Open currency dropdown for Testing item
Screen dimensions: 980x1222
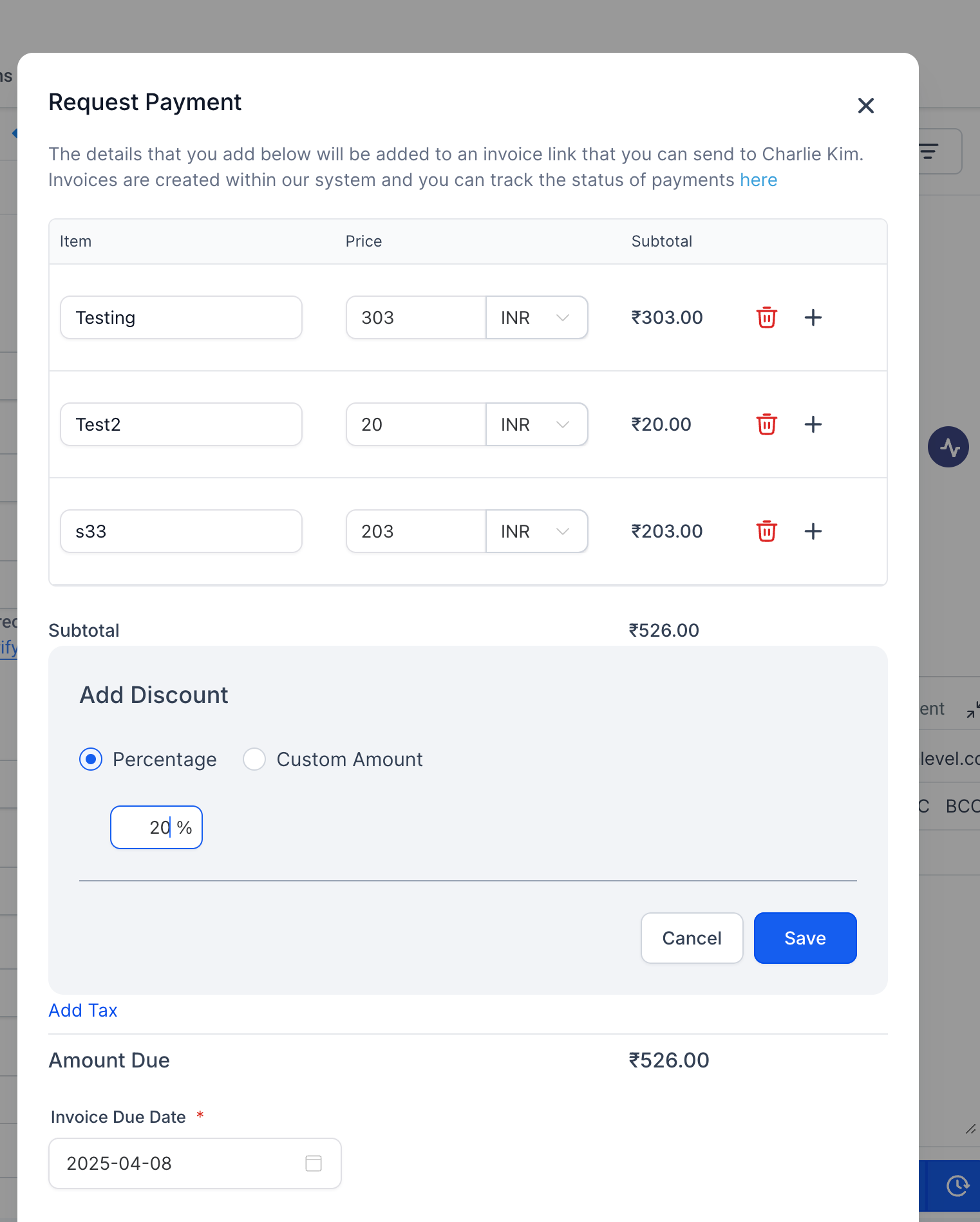click(536, 317)
